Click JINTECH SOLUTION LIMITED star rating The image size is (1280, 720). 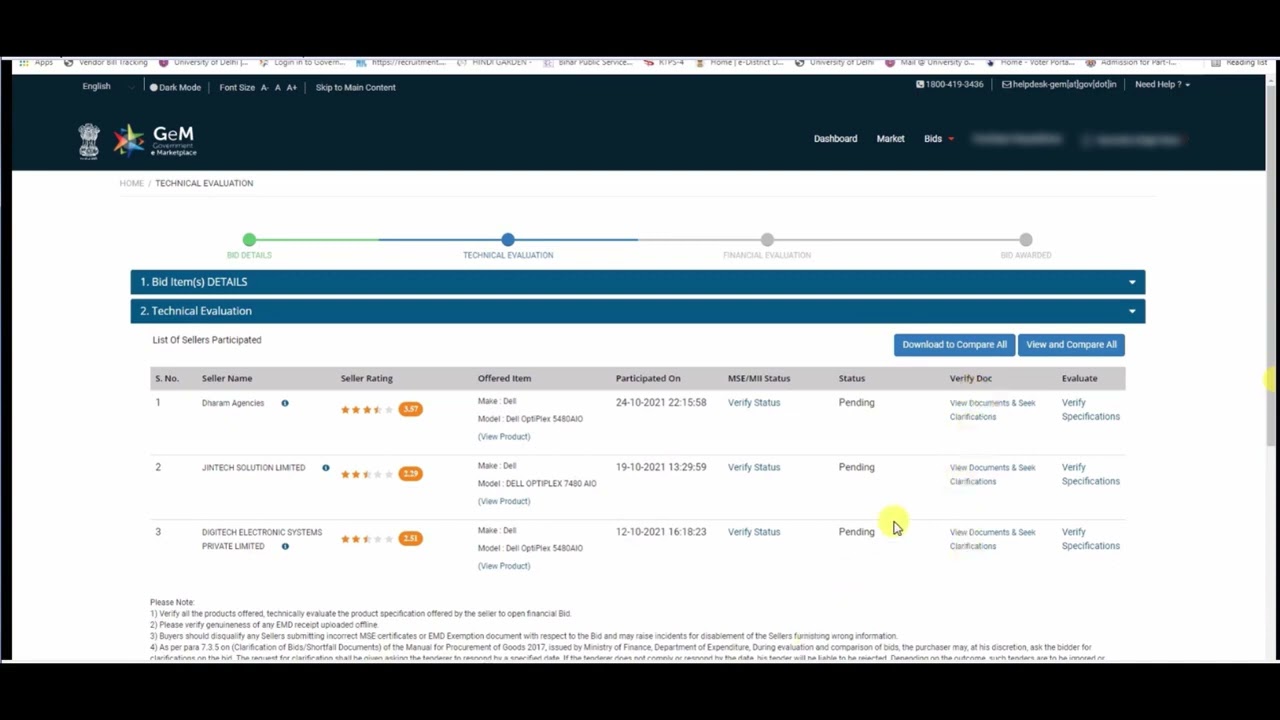point(368,474)
